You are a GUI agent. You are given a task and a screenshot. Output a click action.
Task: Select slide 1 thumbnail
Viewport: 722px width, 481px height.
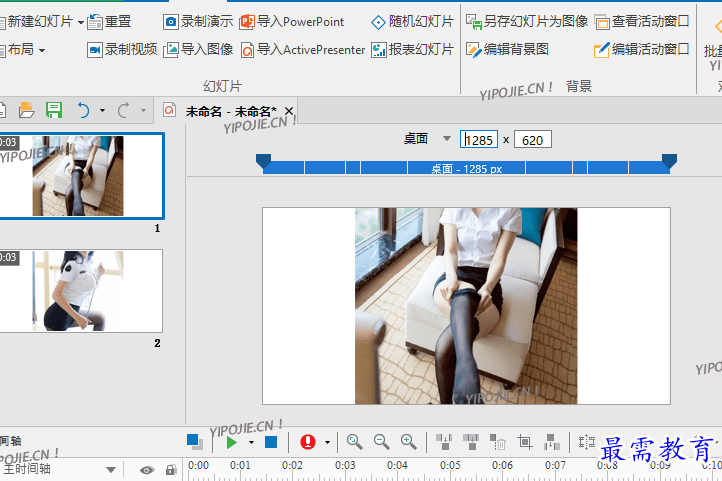coord(81,175)
